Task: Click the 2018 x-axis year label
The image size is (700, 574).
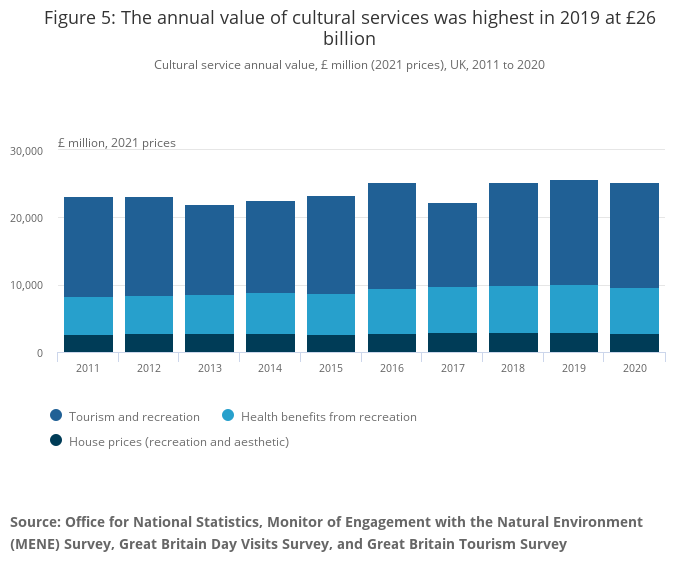Action: [513, 368]
